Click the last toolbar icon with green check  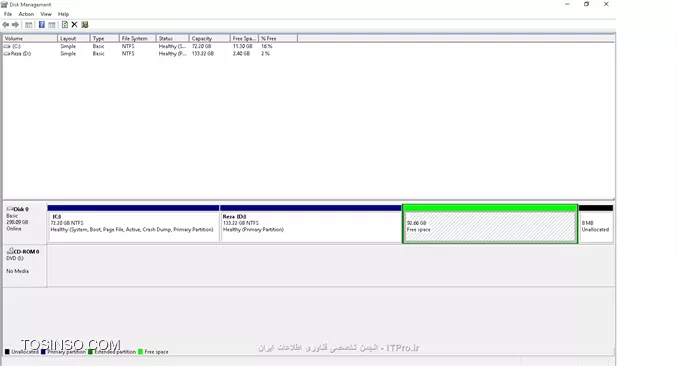[x=85, y=25]
